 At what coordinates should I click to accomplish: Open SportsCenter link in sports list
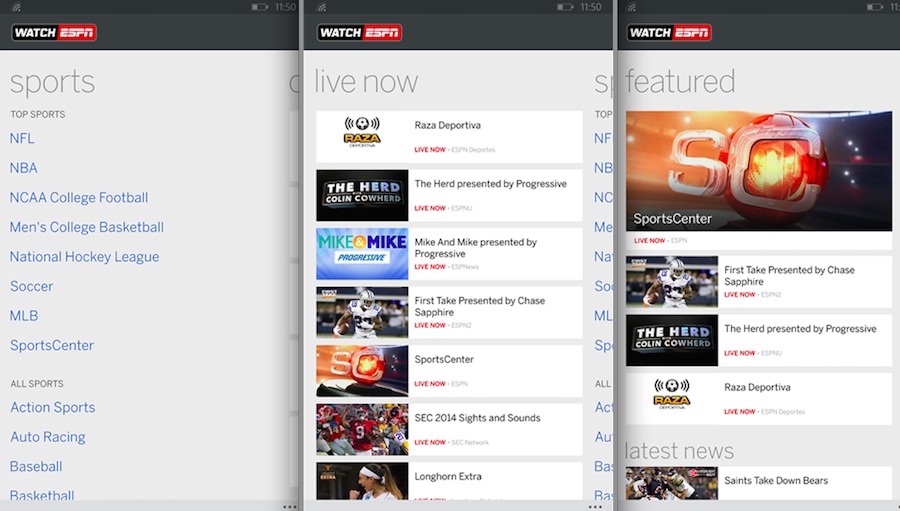(52, 346)
